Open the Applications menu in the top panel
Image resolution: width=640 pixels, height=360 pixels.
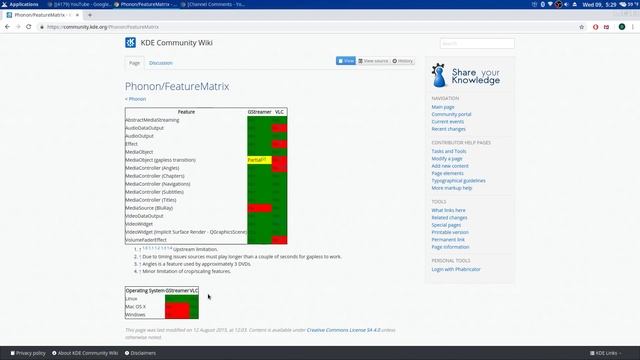pyautogui.click(x=20, y=4)
